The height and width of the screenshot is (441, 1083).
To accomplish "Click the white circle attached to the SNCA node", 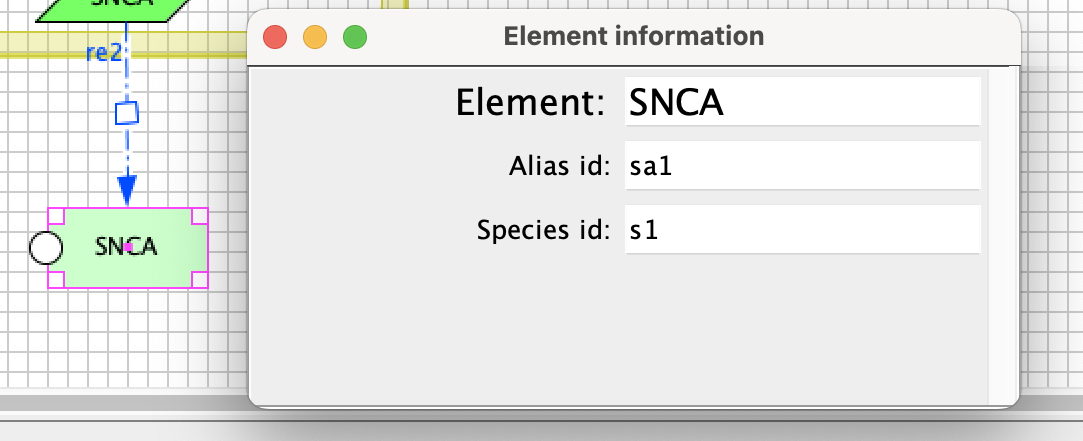I will pyautogui.click(x=46, y=247).
